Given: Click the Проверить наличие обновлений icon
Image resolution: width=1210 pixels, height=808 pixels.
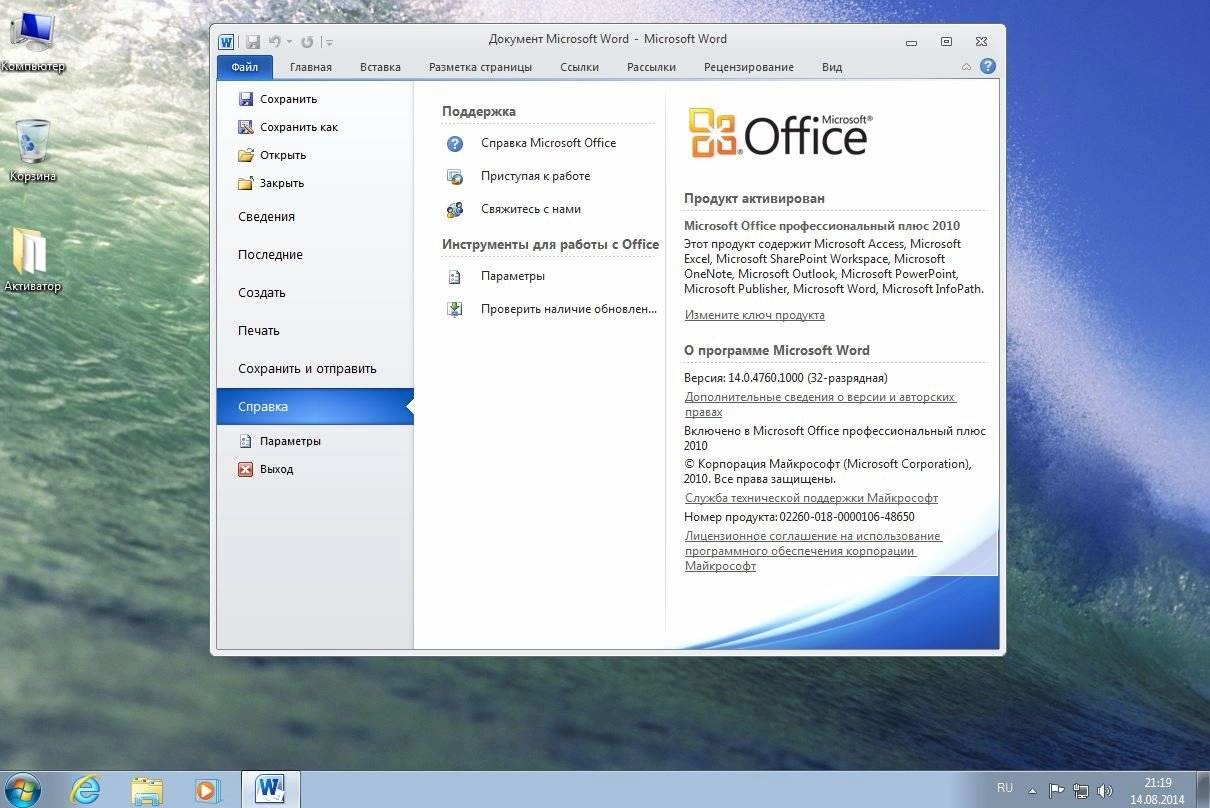Looking at the screenshot, I should tap(455, 310).
